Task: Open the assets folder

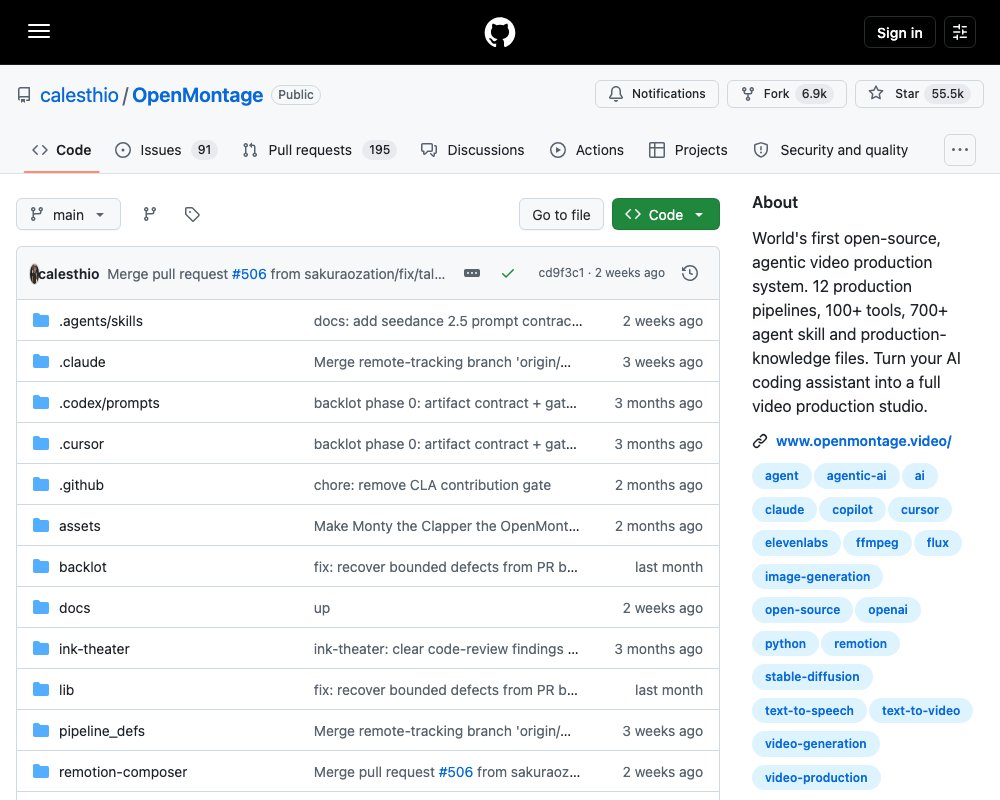Action: coord(80,526)
